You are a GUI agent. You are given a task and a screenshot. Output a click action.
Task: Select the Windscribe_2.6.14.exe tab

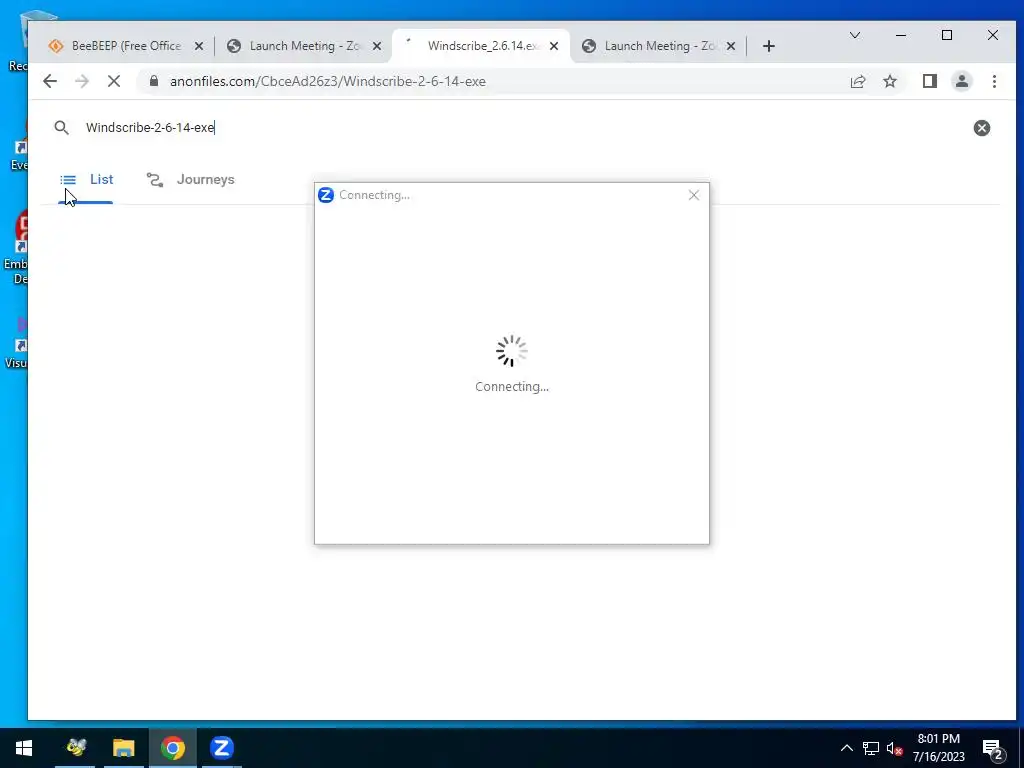(481, 46)
